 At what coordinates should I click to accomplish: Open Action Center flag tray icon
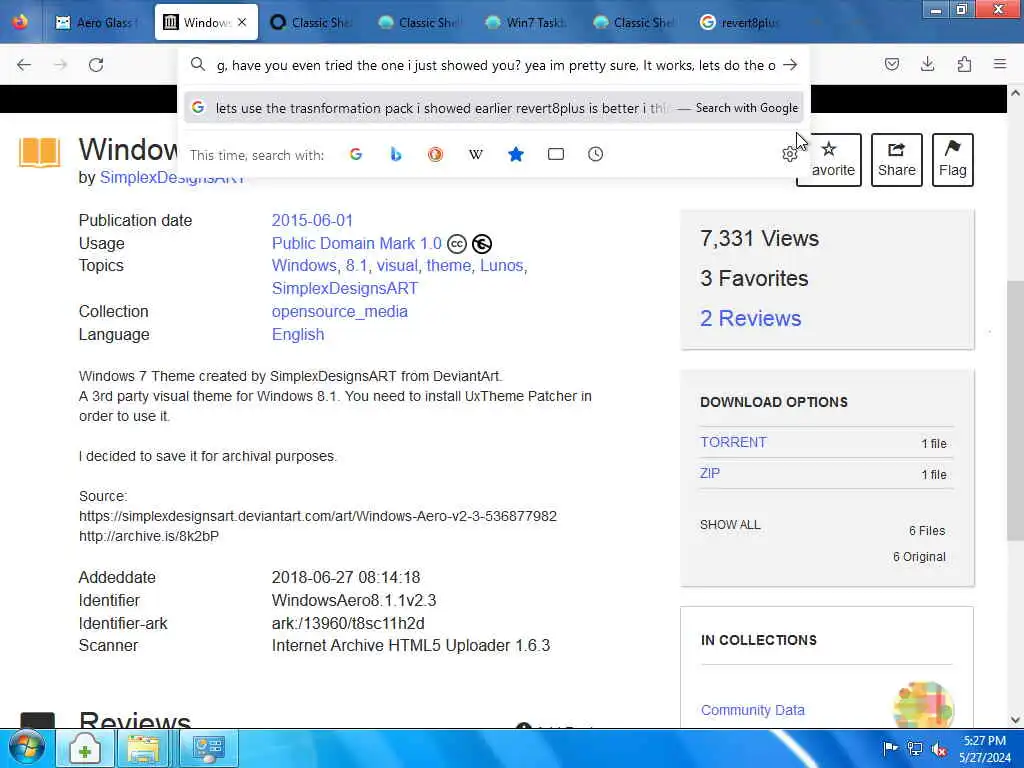point(889,748)
